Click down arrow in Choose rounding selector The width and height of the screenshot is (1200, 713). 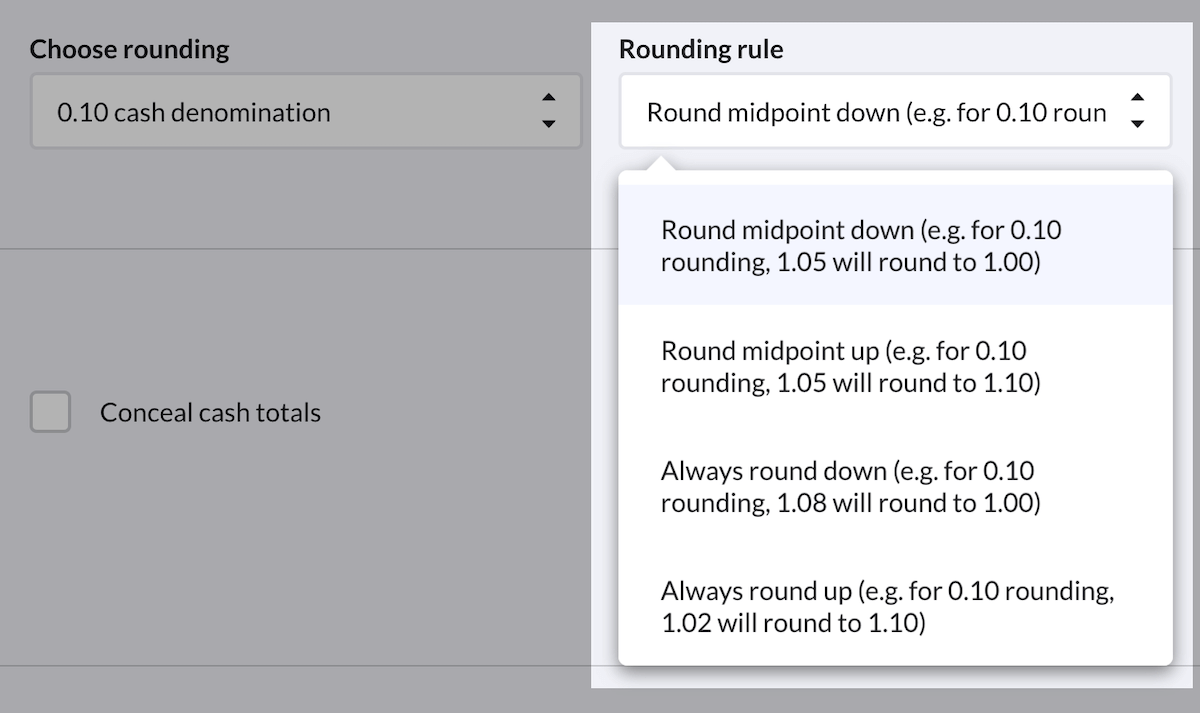547,124
